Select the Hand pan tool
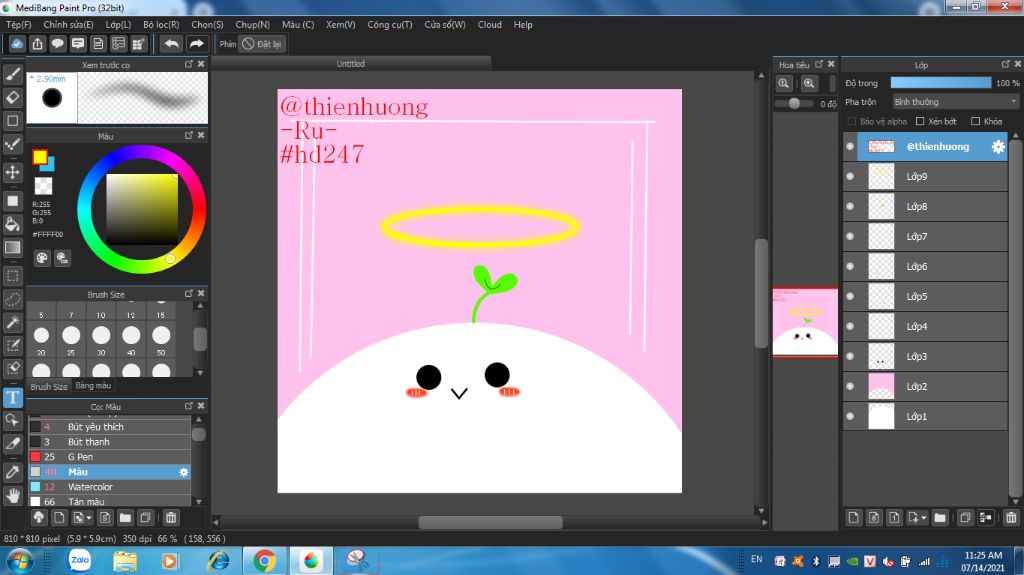1024x575 pixels. (x=13, y=495)
